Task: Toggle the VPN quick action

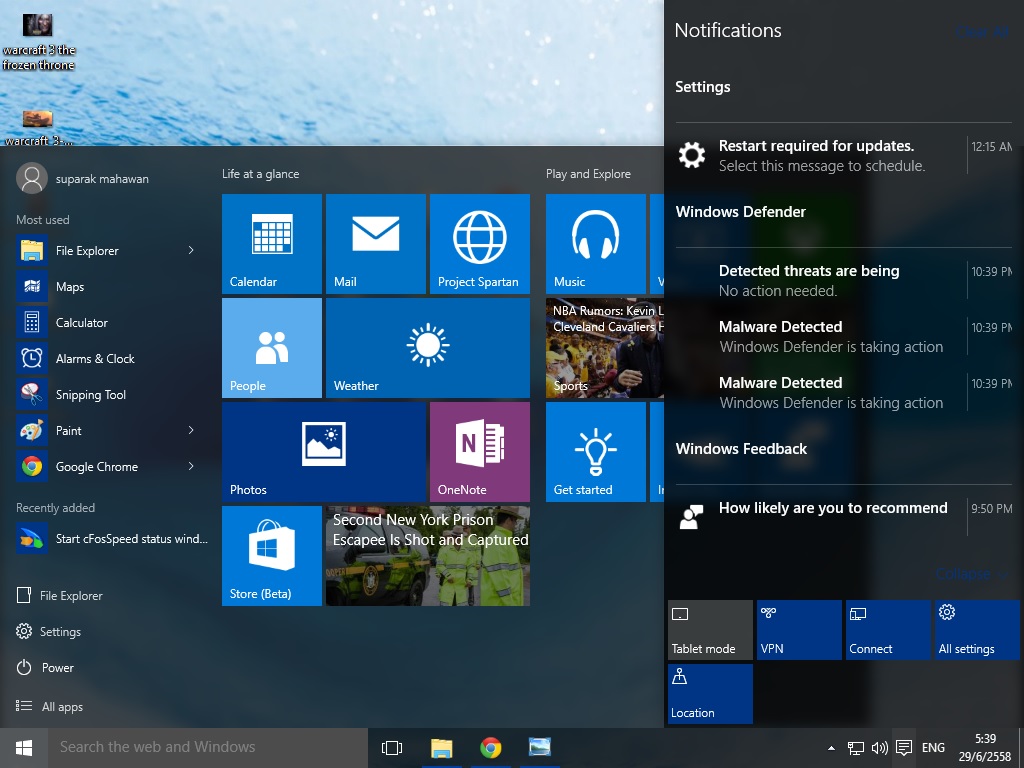Action: tap(798, 630)
